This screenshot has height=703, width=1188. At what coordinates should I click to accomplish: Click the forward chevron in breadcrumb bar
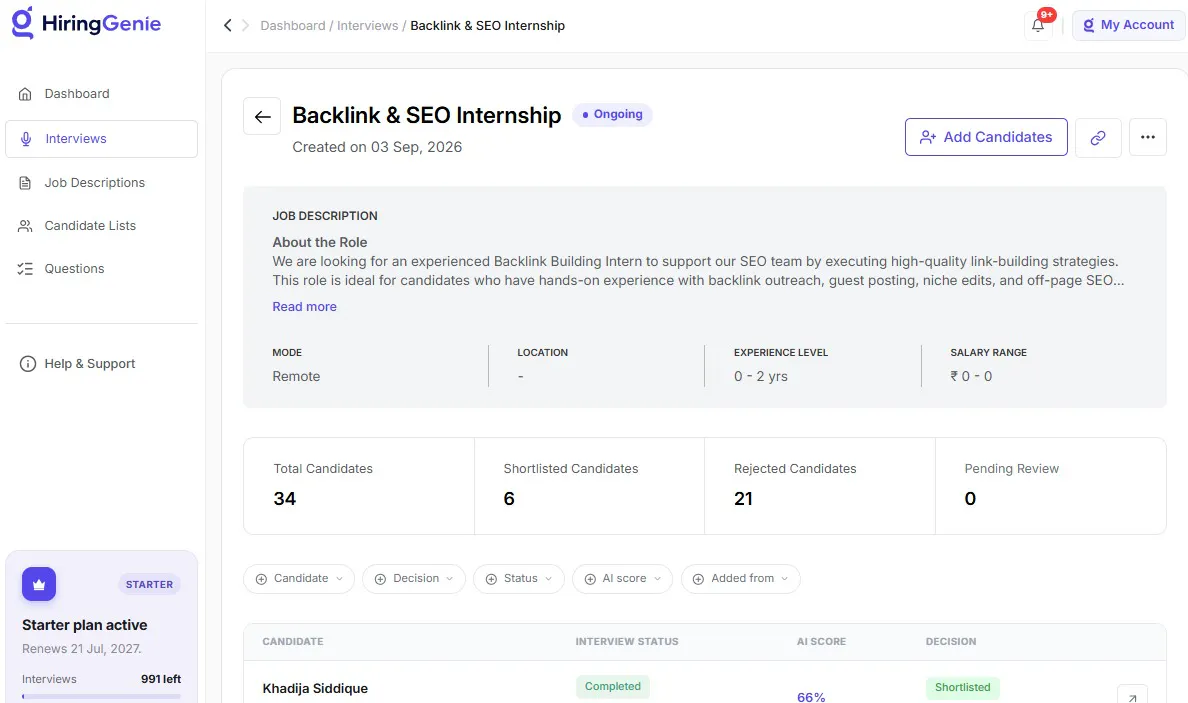pyautogui.click(x=245, y=26)
